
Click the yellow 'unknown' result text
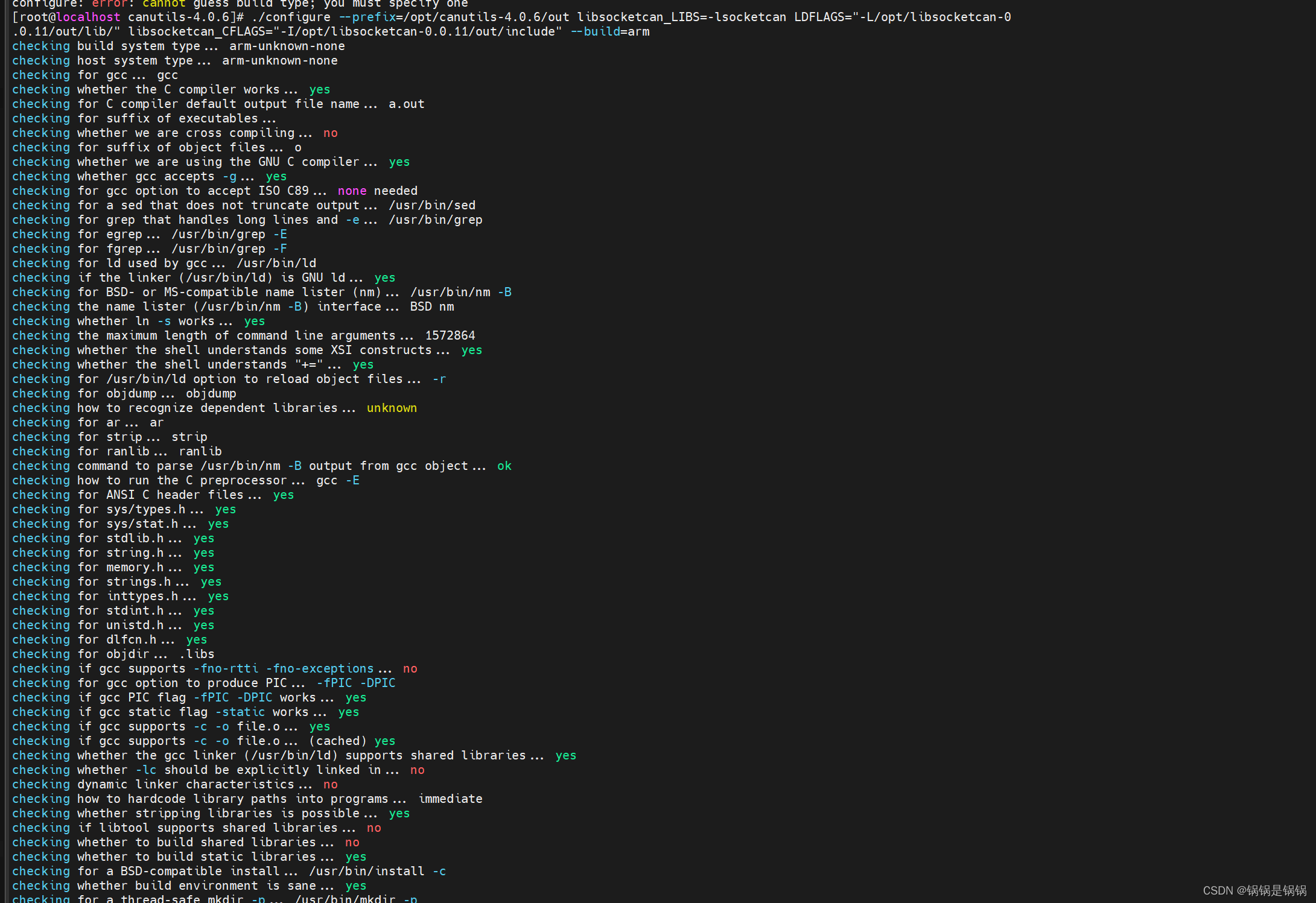point(392,408)
